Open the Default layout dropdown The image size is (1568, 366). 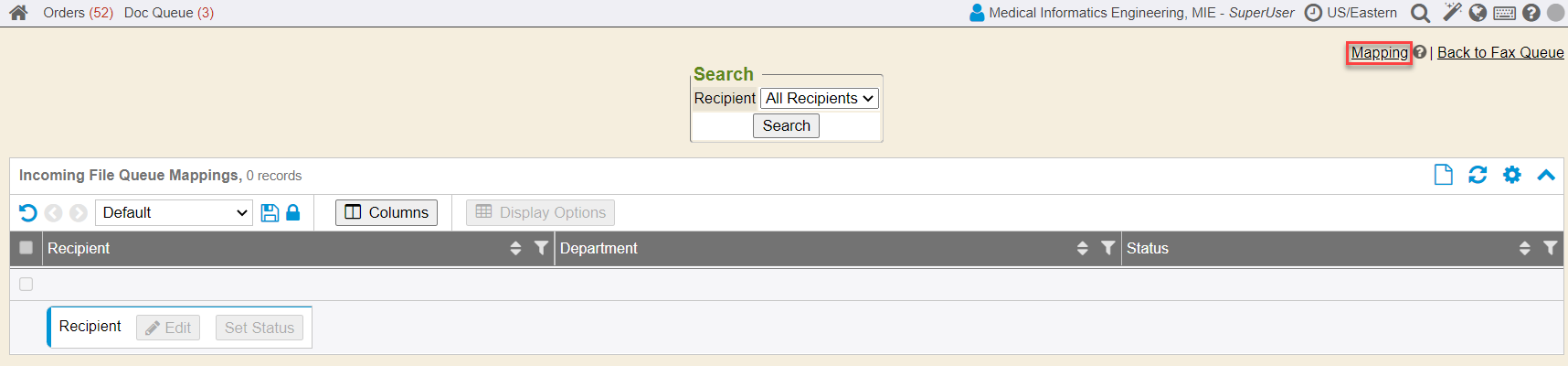(x=174, y=212)
